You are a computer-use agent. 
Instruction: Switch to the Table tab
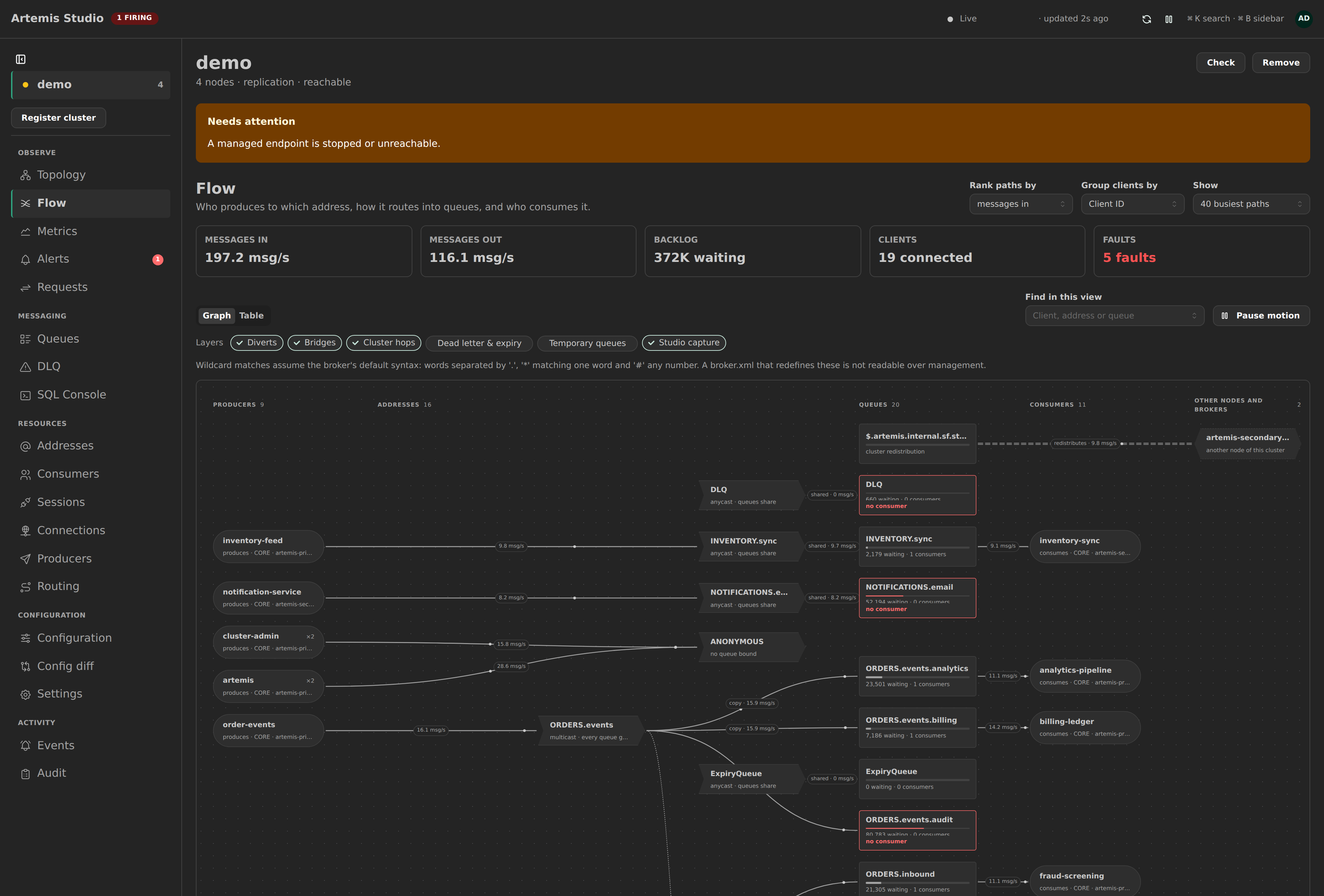pos(251,315)
